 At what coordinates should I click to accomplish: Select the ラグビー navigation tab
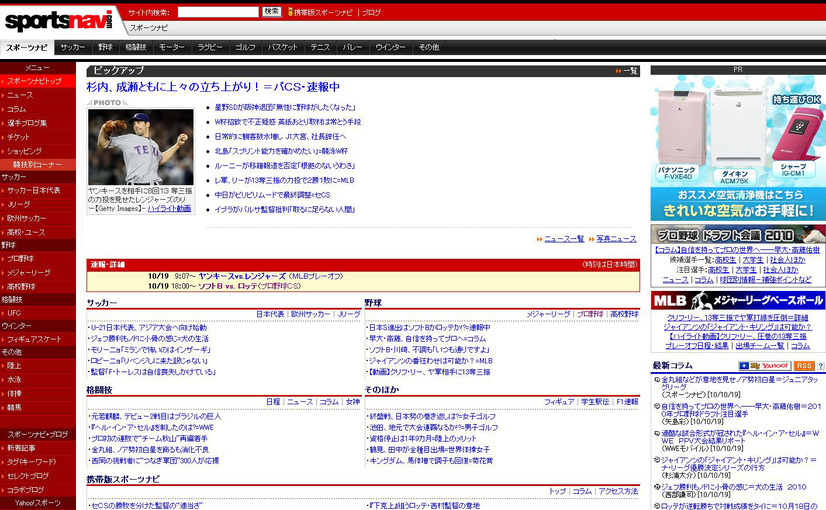(210, 47)
